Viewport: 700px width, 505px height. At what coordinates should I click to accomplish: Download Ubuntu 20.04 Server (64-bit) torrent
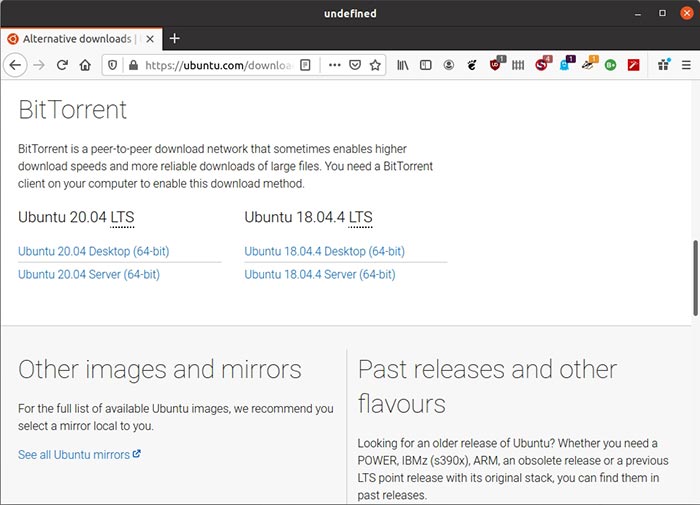tap(89, 274)
